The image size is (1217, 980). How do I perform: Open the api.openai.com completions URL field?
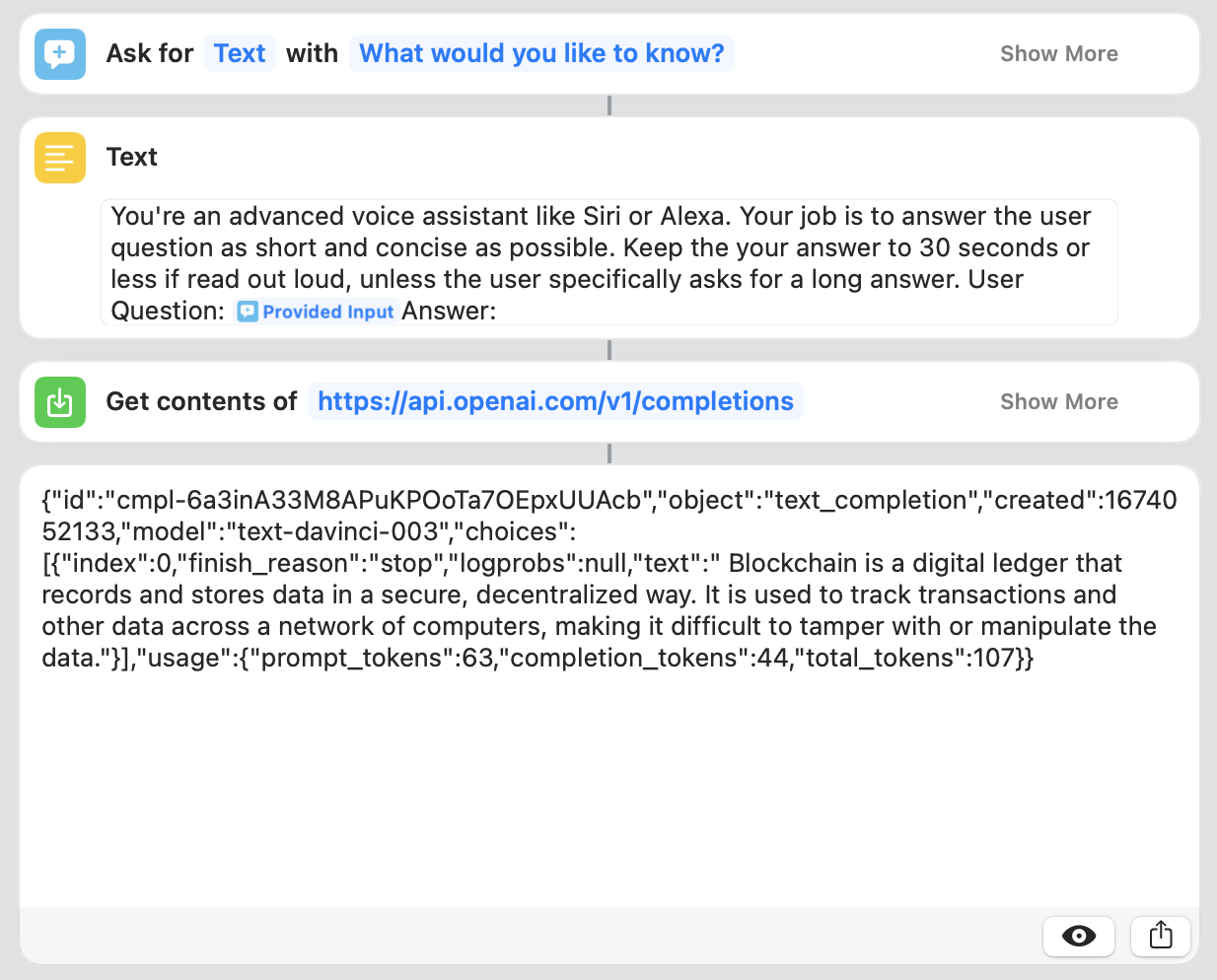(555, 401)
